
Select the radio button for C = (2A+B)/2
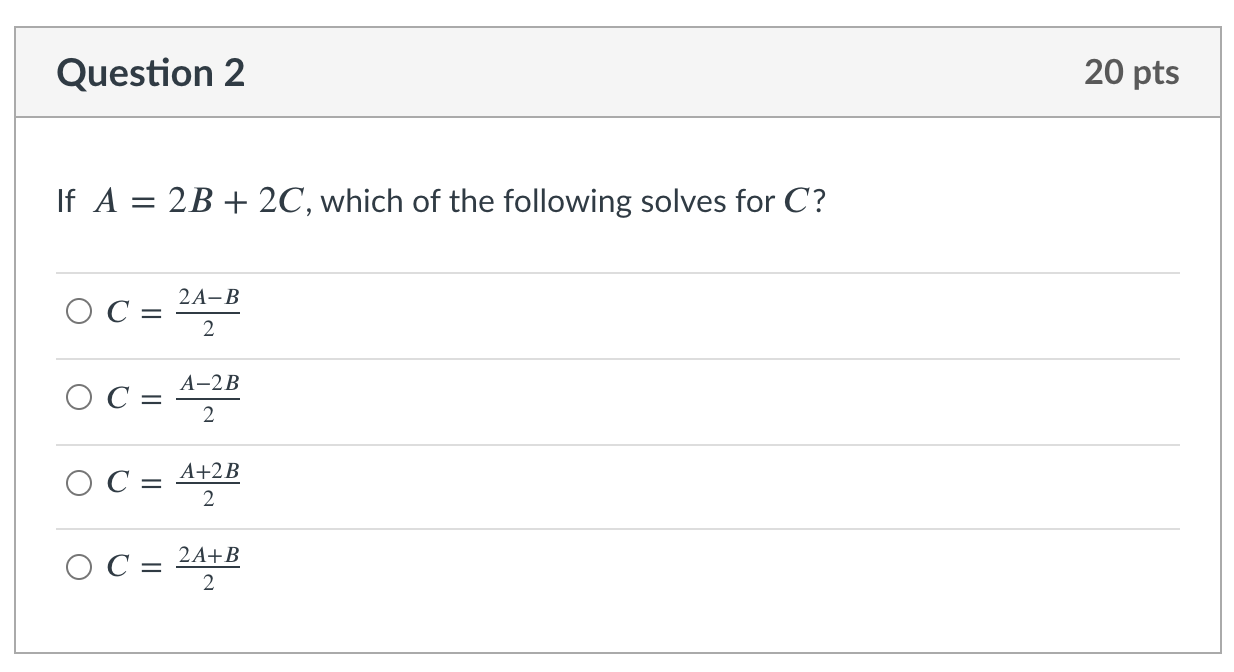pyautogui.click(x=78, y=566)
